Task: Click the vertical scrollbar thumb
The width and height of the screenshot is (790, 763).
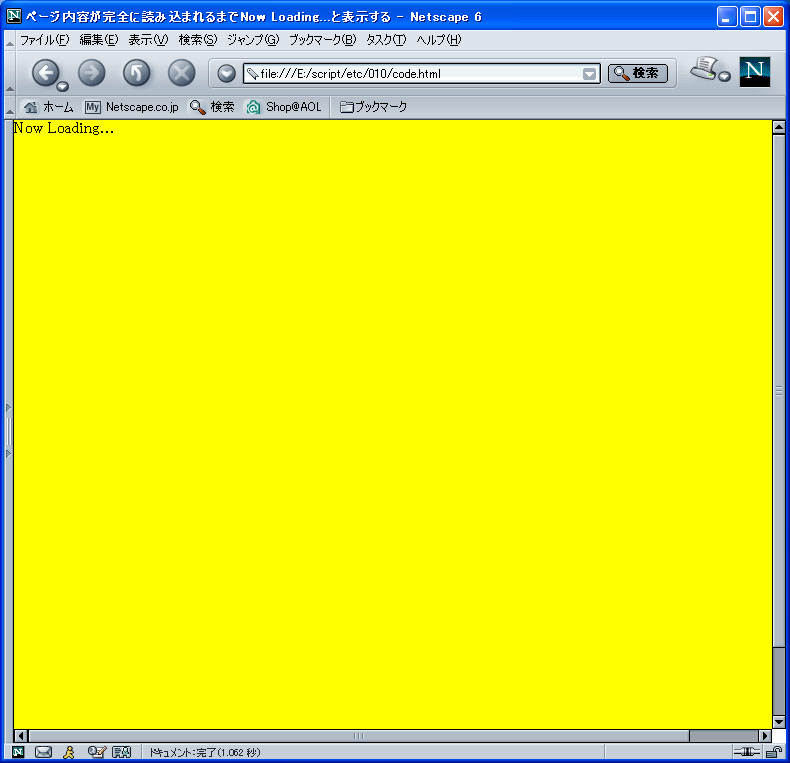Action: point(778,391)
